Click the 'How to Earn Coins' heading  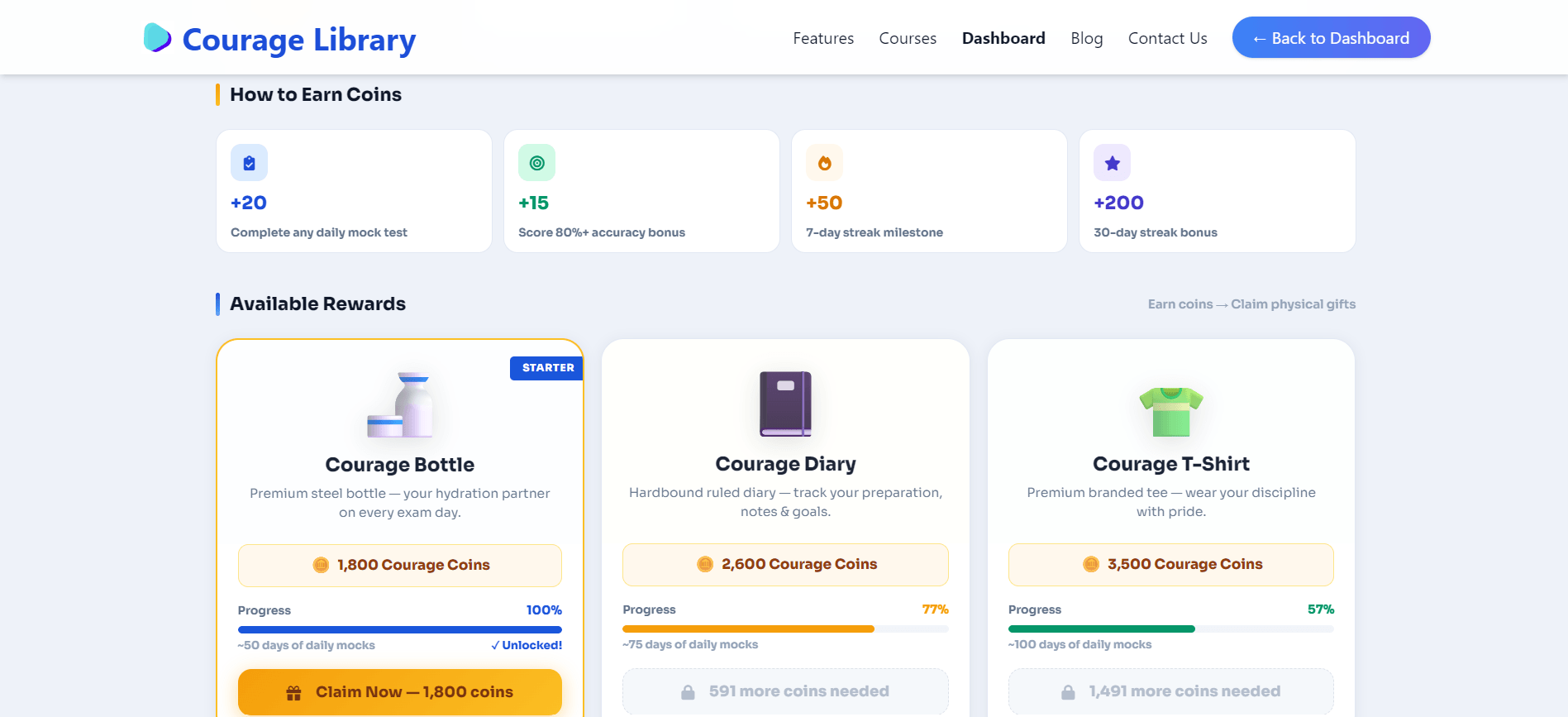pos(316,94)
